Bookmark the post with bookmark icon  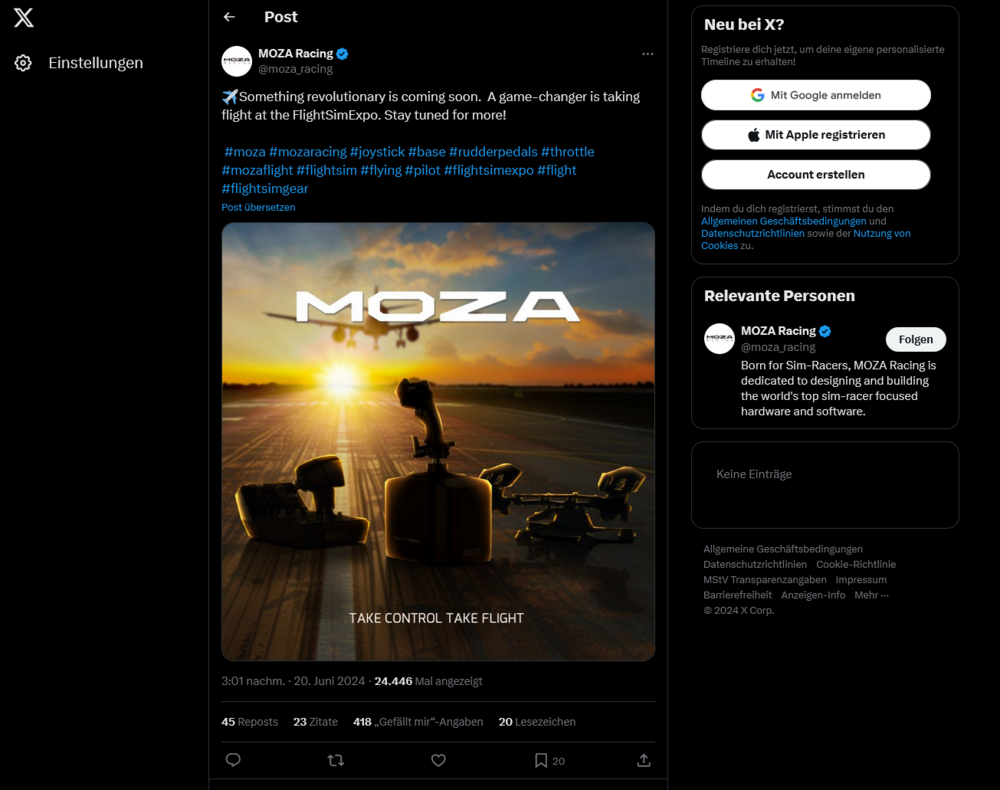point(541,760)
